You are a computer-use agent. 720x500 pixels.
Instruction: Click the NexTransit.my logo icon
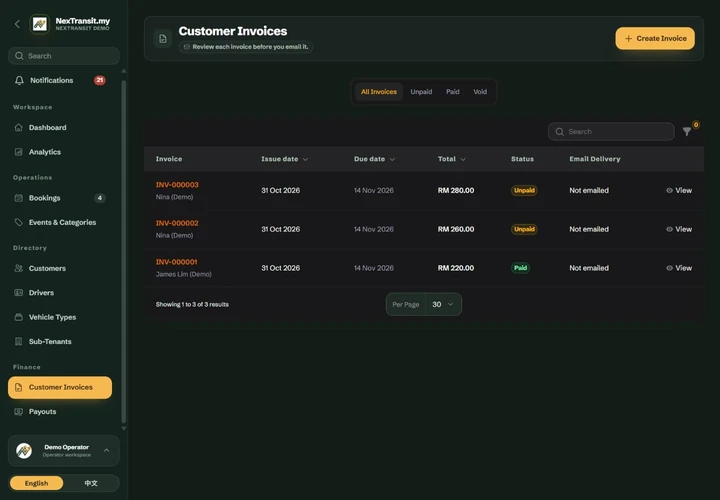[39, 24]
